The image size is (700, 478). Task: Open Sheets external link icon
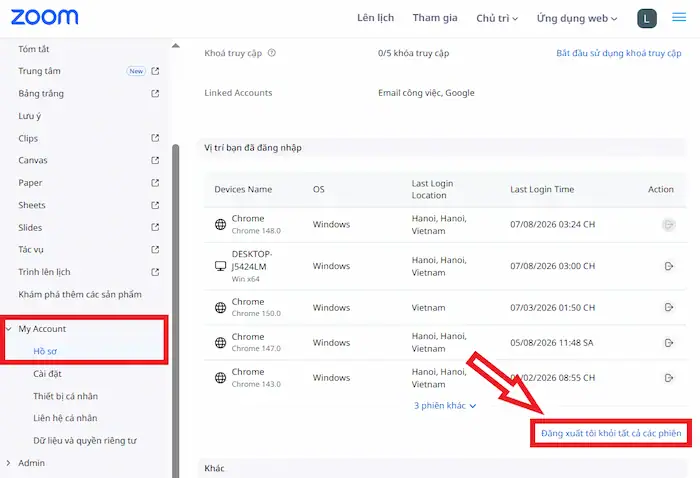point(155,205)
